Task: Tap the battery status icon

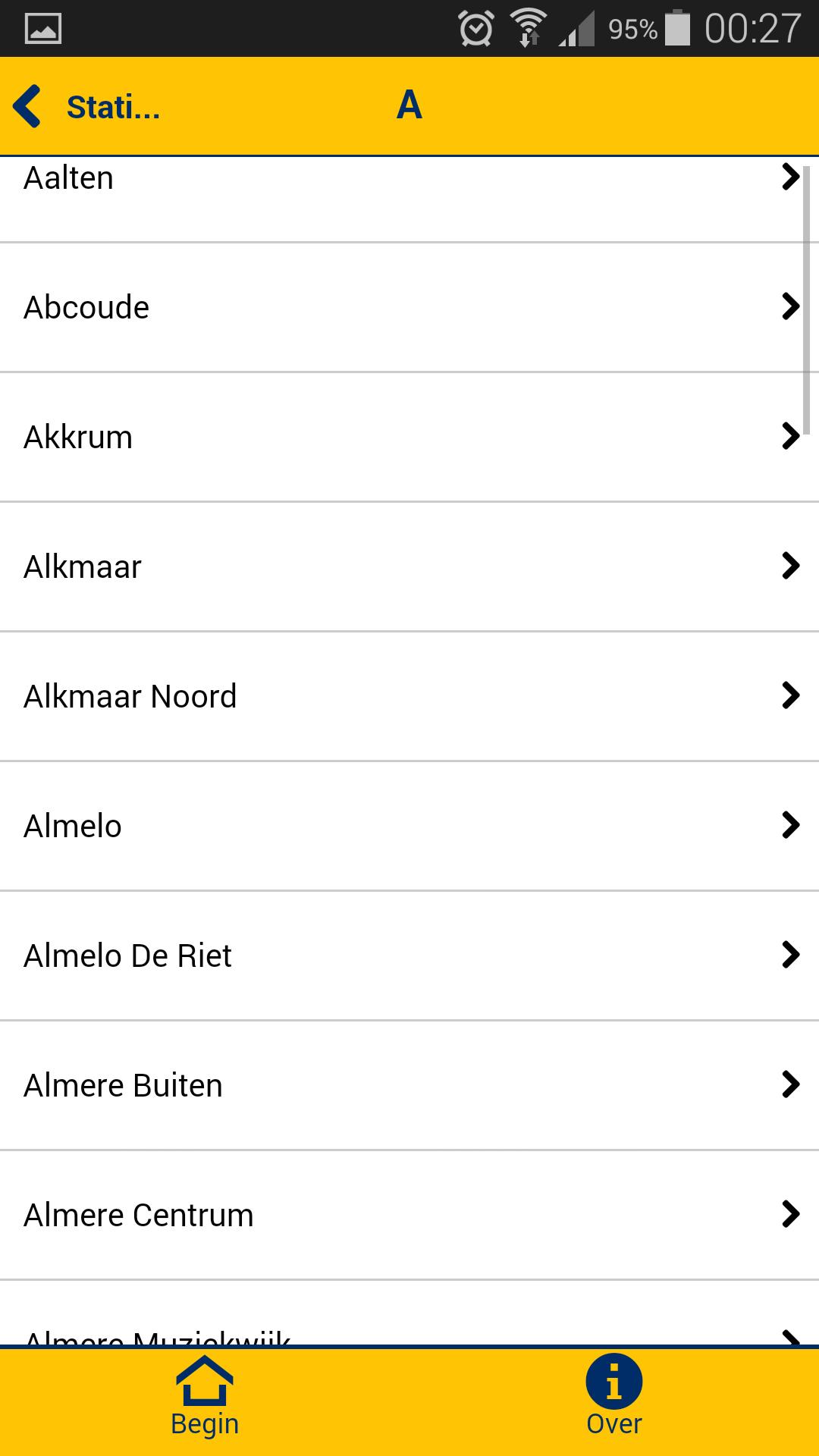Action: point(677,29)
